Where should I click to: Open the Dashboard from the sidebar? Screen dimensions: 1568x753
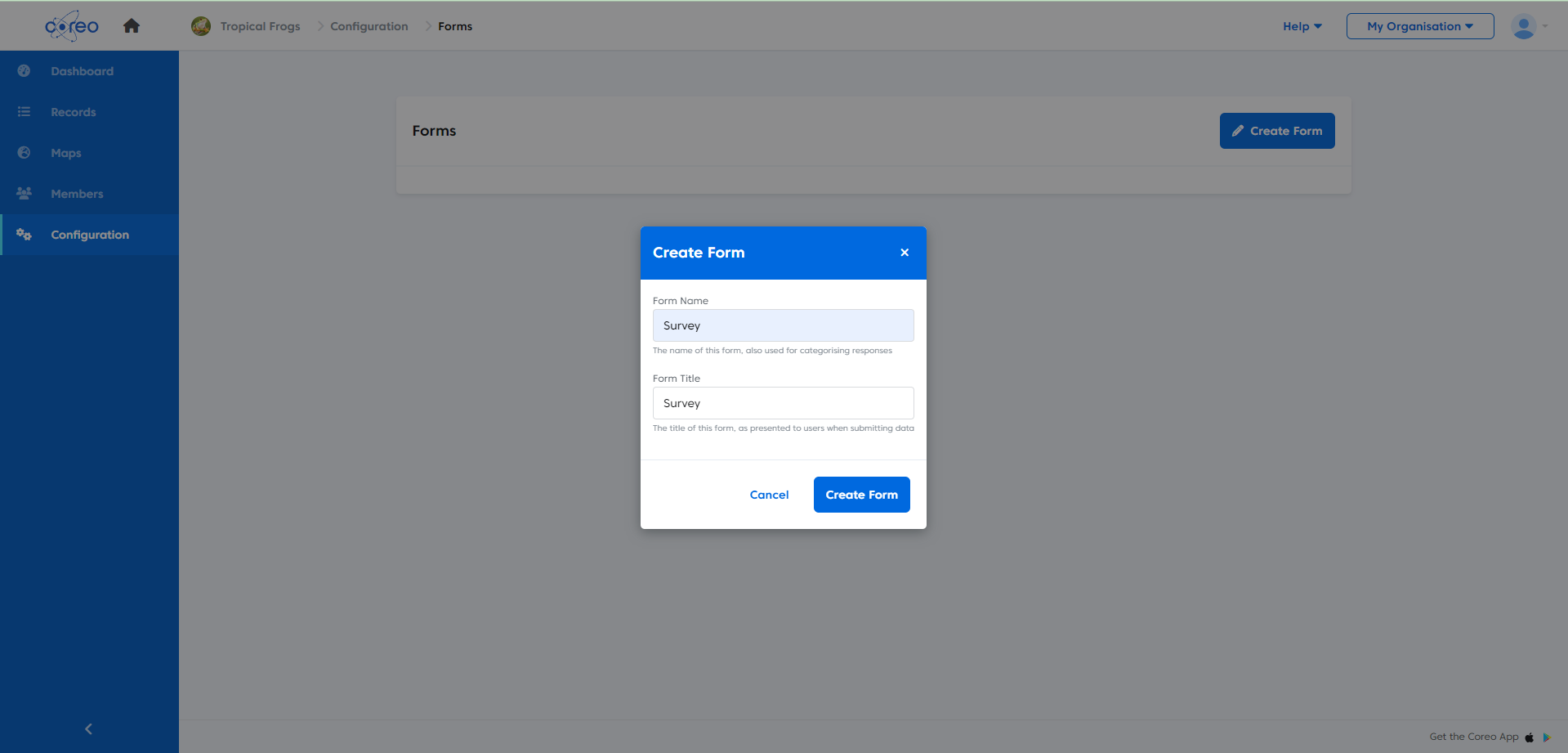click(x=82, y=71)
